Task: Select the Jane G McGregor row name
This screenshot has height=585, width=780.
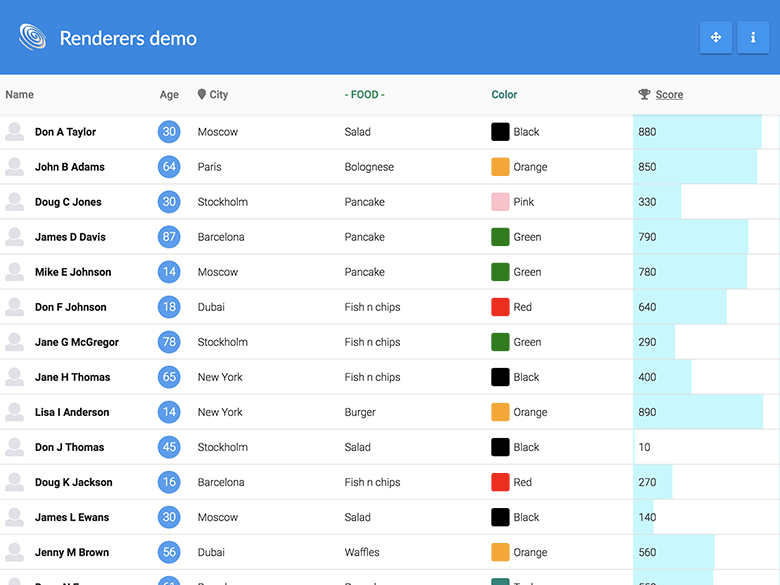Action: click(x=77, y=342)
